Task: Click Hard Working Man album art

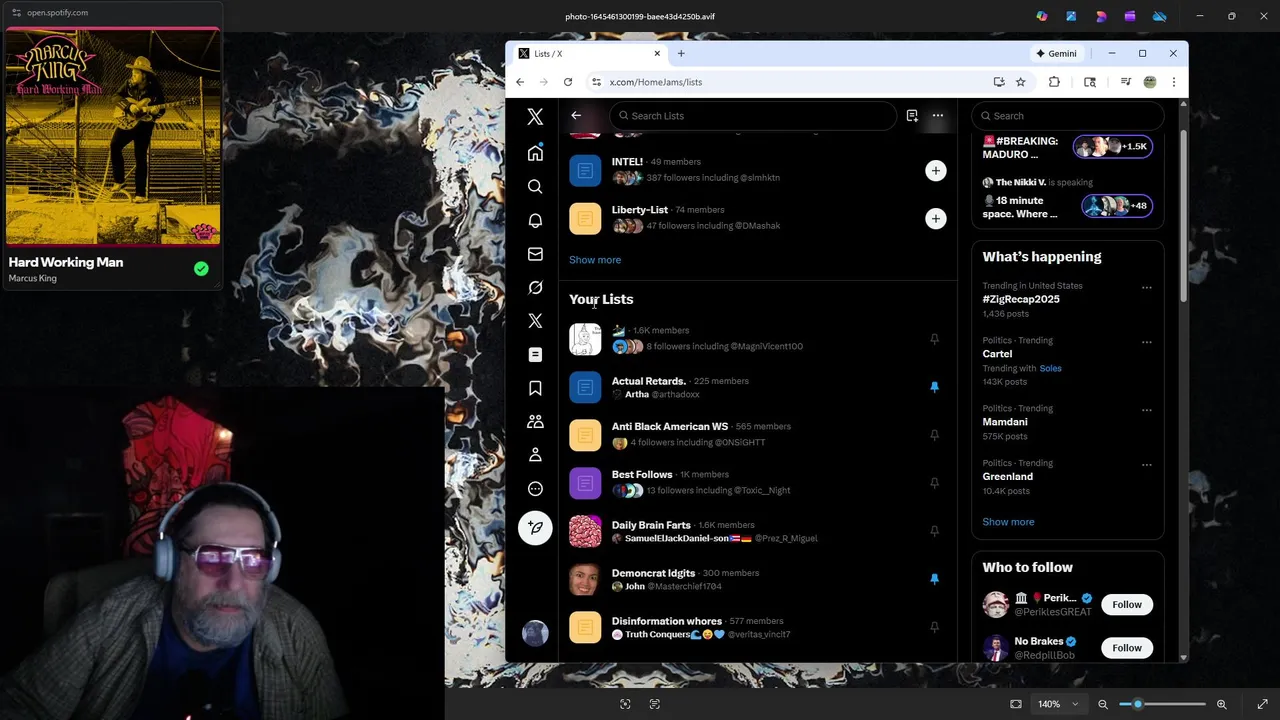Action: click(113, 137)
